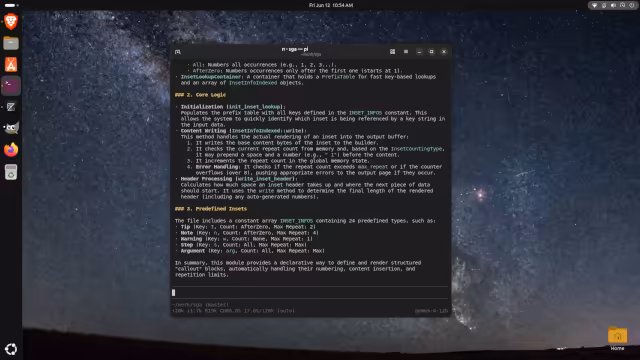The image size is (640, 360).
Task: Click the 'InsetCountingType' identifier text
Action: point(416,149)
